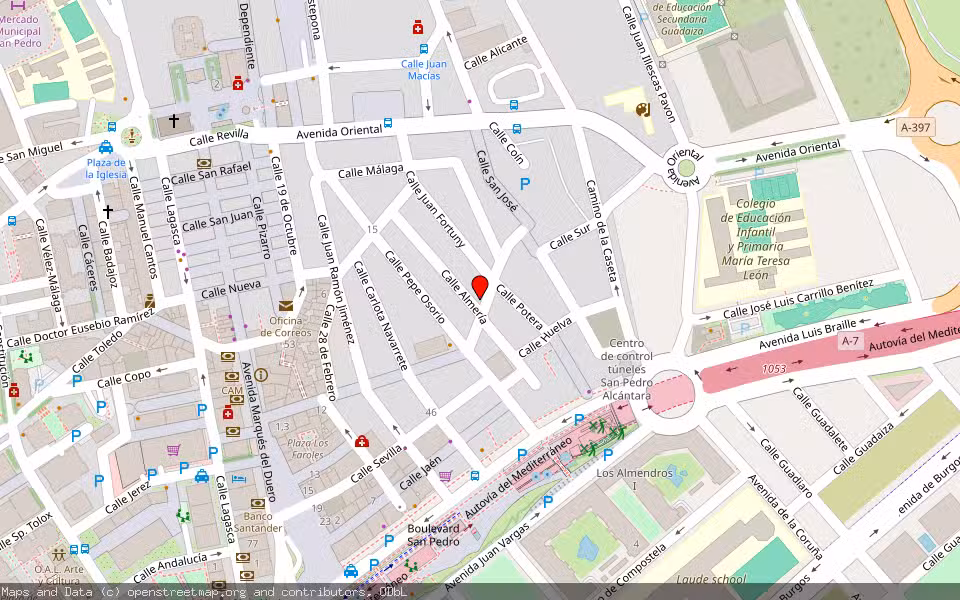960x600 pixels.
Task: Click the bank icon directly above CAM label
Action: (231, 377)
